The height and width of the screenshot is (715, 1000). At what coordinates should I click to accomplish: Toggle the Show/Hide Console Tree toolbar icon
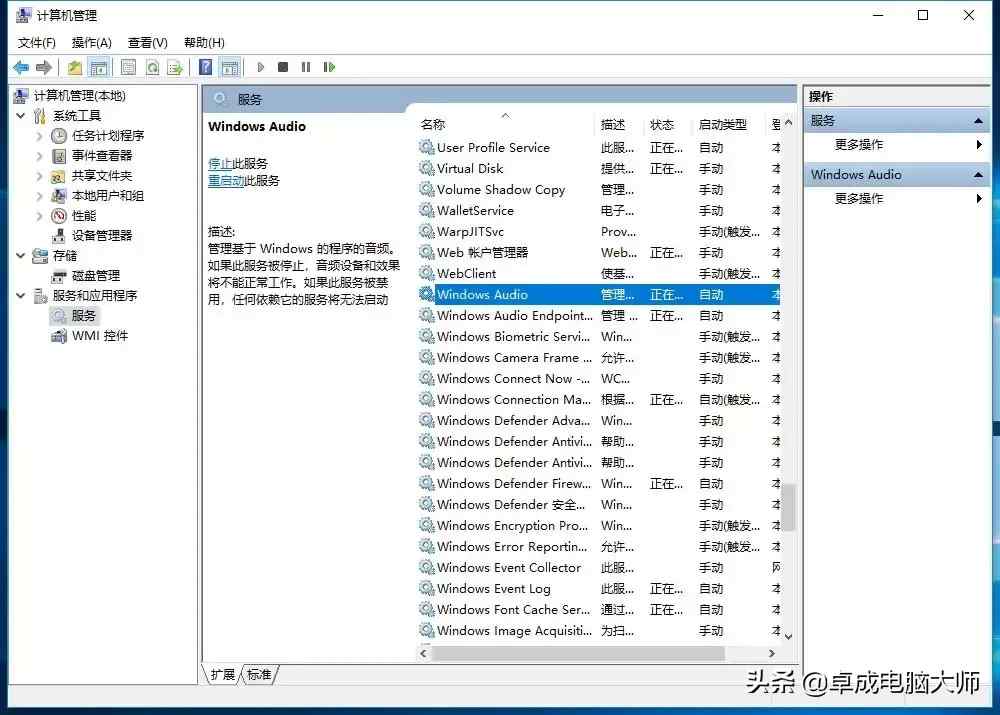point(99,67)
